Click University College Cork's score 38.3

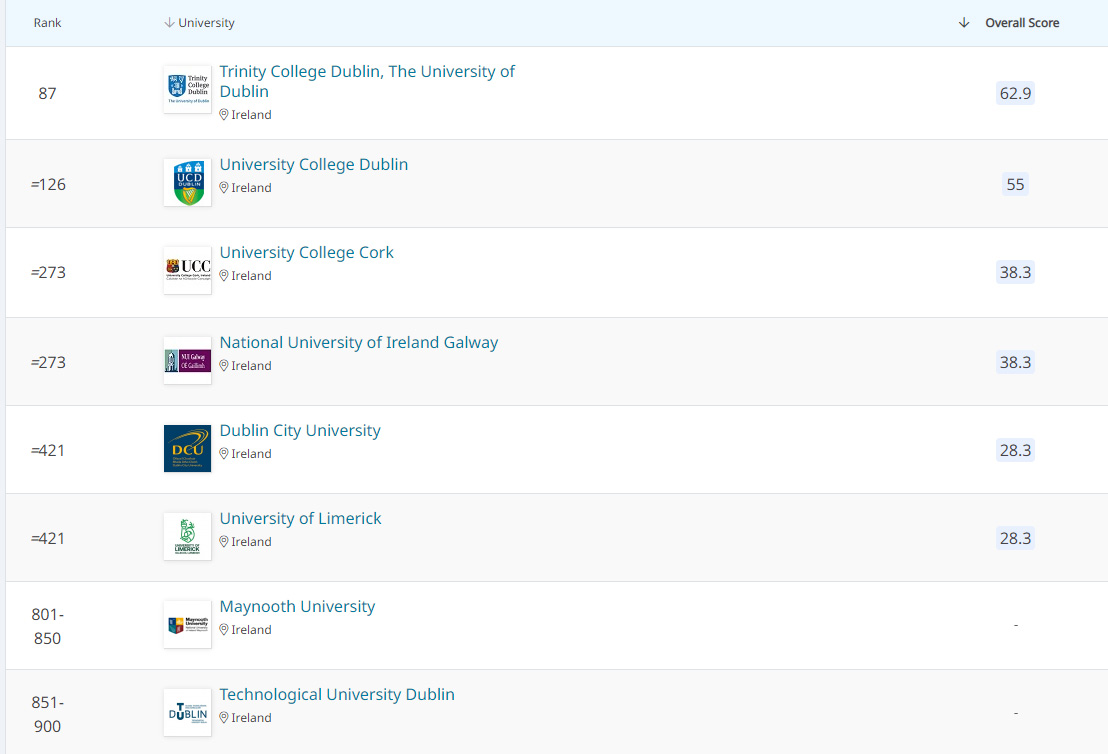[1015, 272]
